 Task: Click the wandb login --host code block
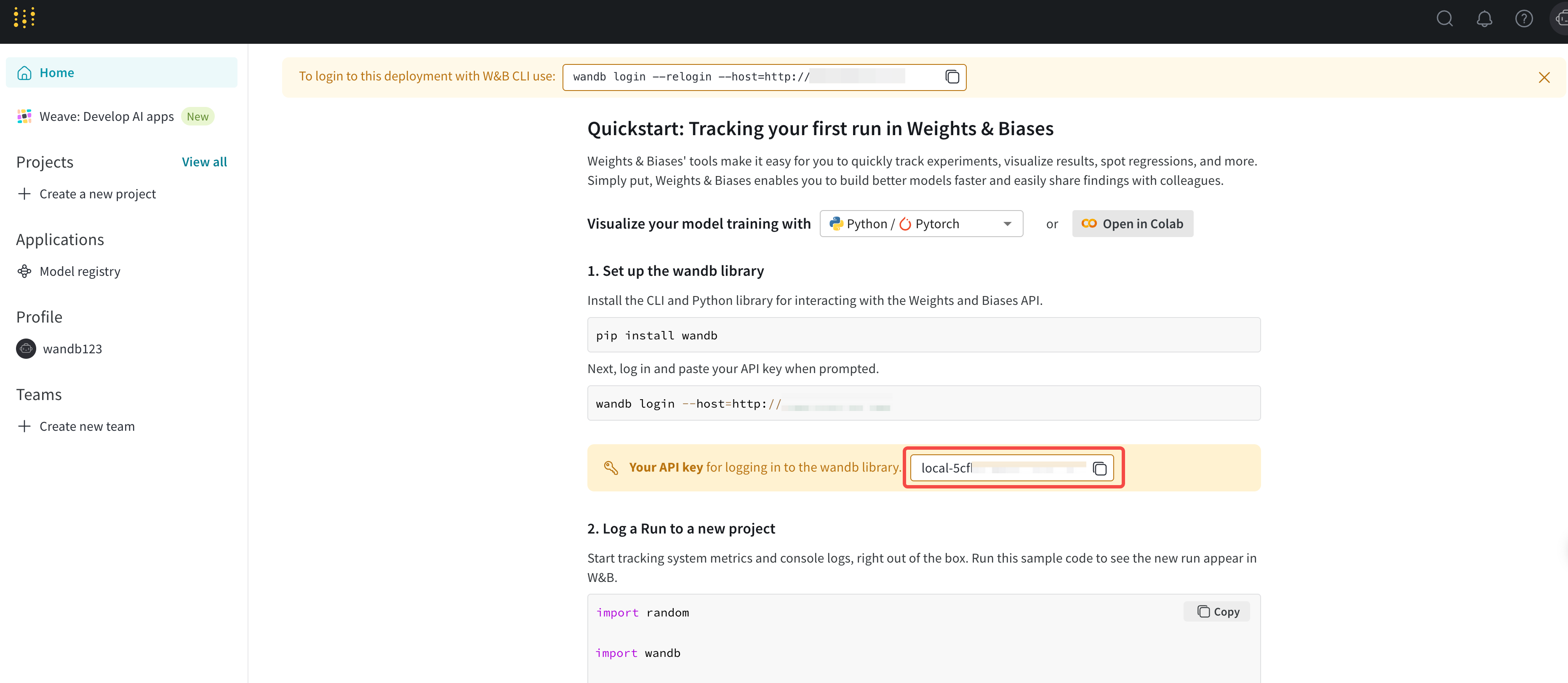[x=923, y=403]
